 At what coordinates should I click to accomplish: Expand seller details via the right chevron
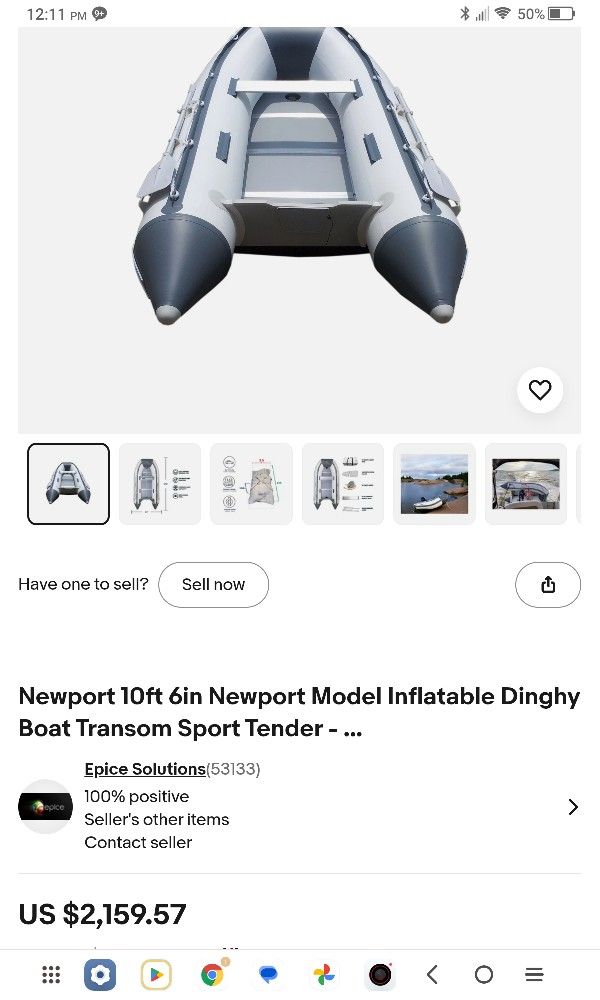point(572,806)
